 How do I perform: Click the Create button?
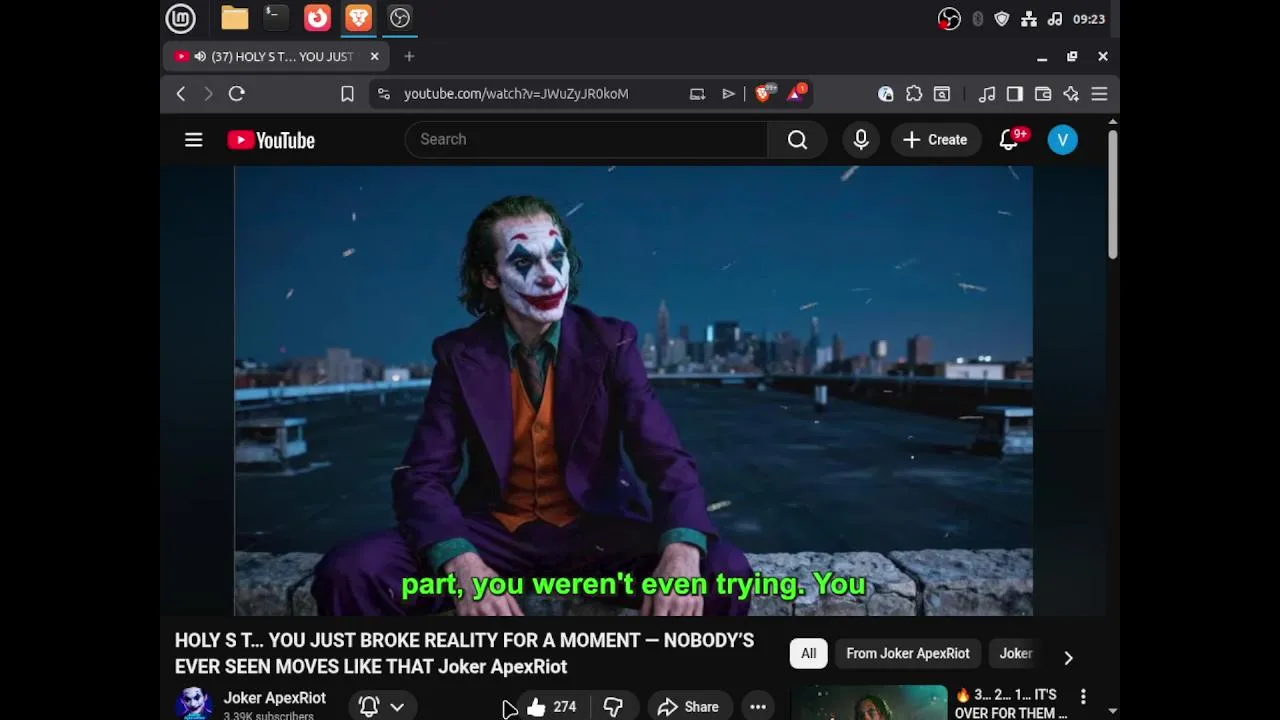936,140
